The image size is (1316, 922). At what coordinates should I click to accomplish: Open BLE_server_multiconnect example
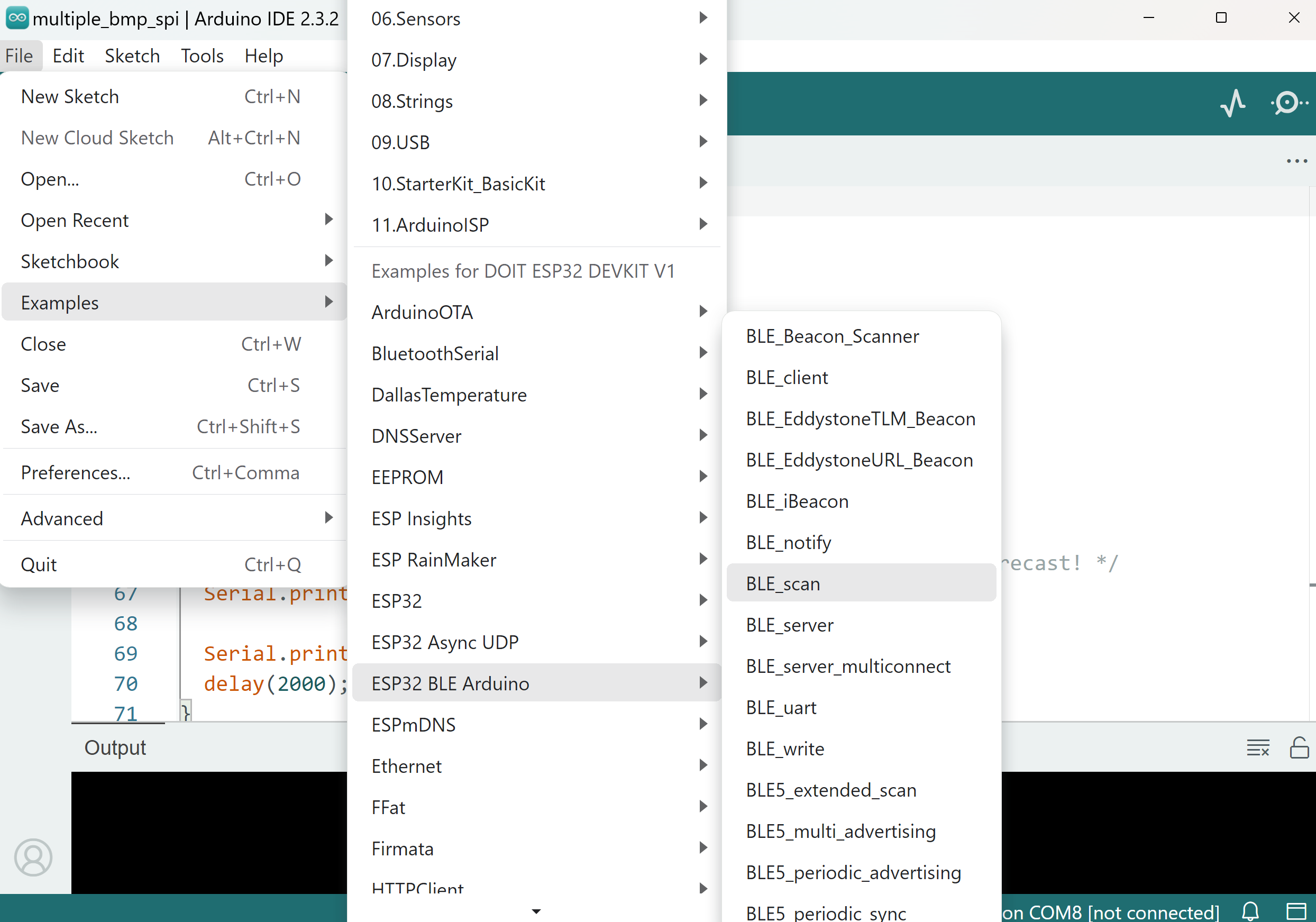(x=862, y=667)
